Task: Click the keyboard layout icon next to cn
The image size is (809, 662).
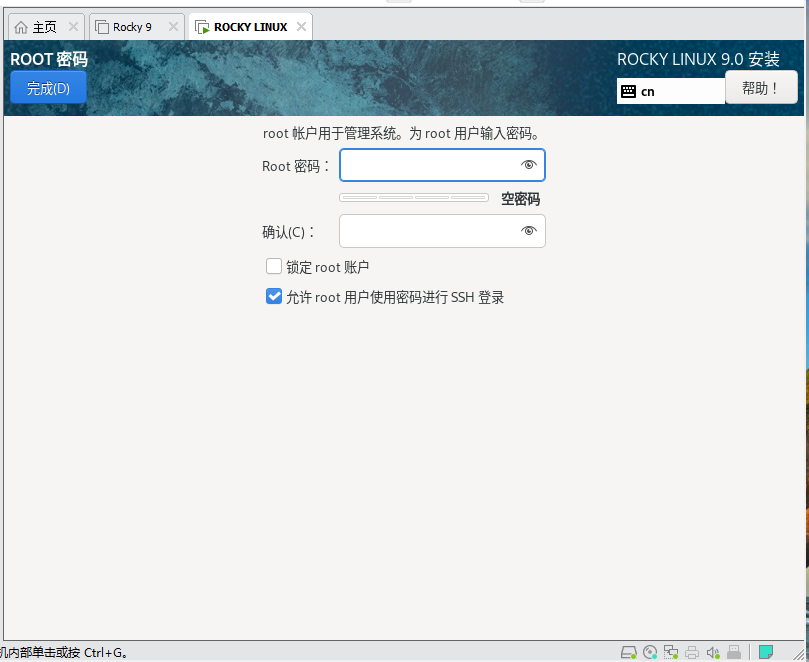Action: coord(628,91)
